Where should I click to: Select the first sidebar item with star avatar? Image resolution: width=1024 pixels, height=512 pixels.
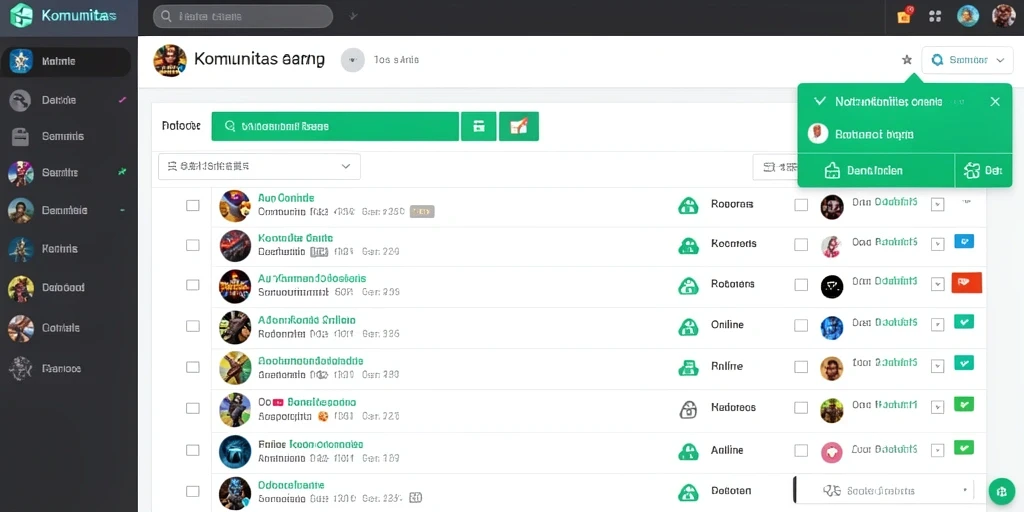[x=65, y=62]
